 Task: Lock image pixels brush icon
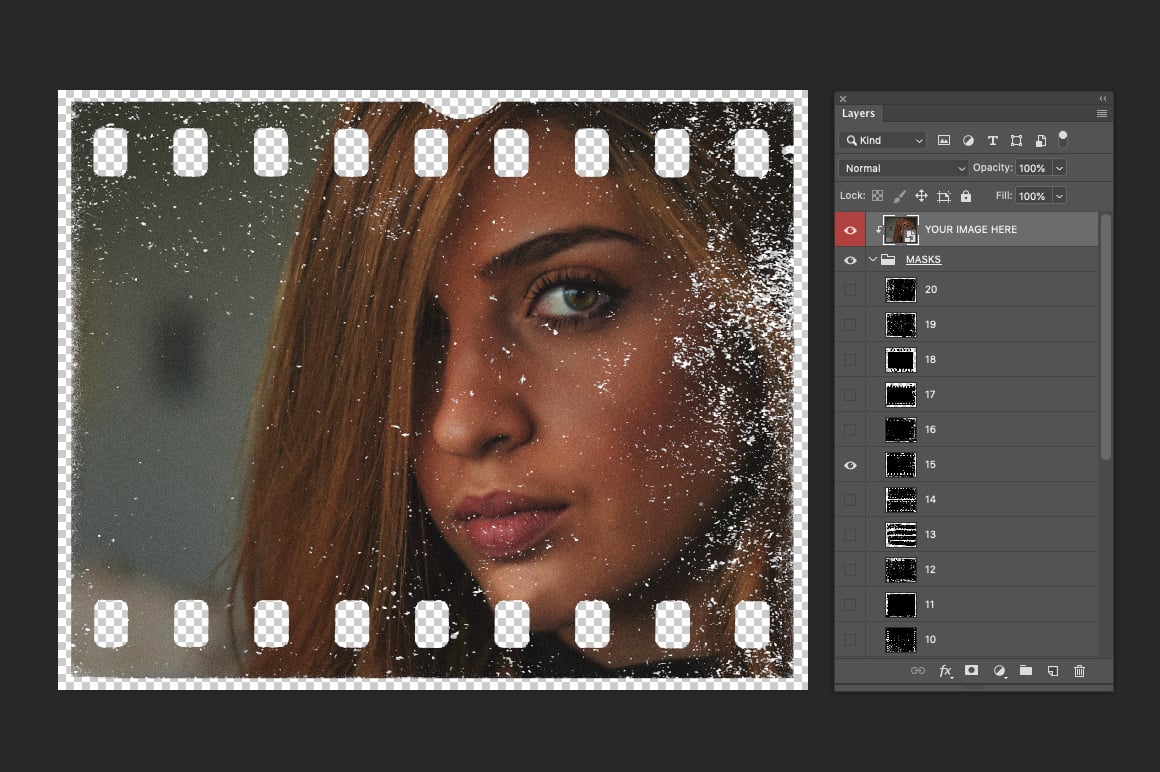[x=900, y=196]
